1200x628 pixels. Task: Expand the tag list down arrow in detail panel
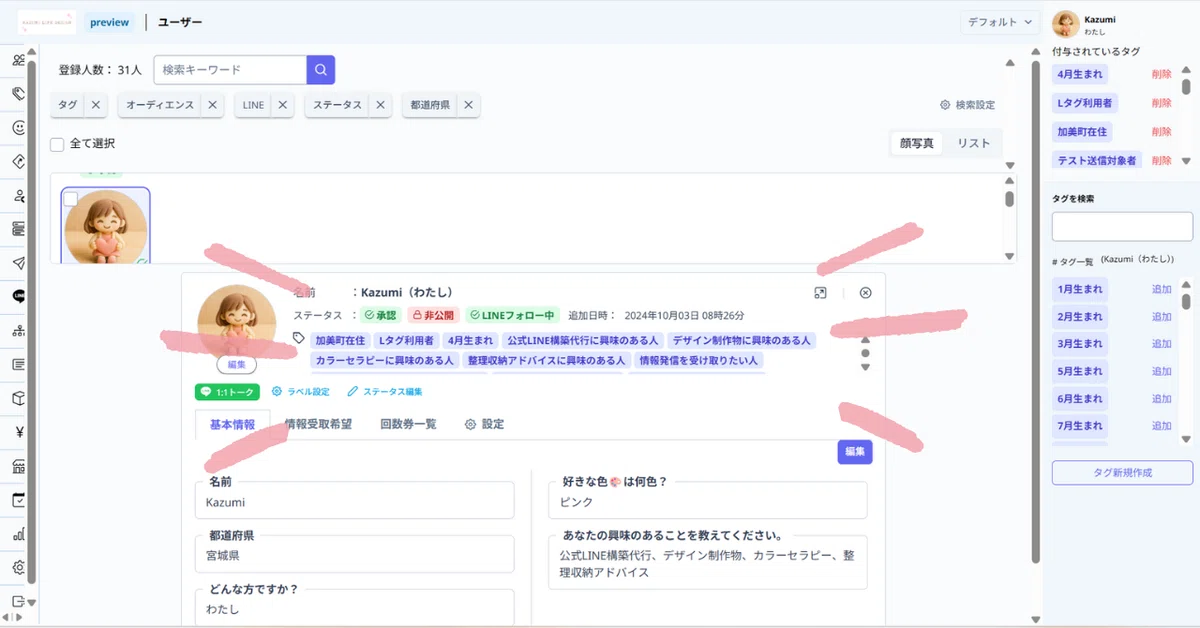point(866,367)
